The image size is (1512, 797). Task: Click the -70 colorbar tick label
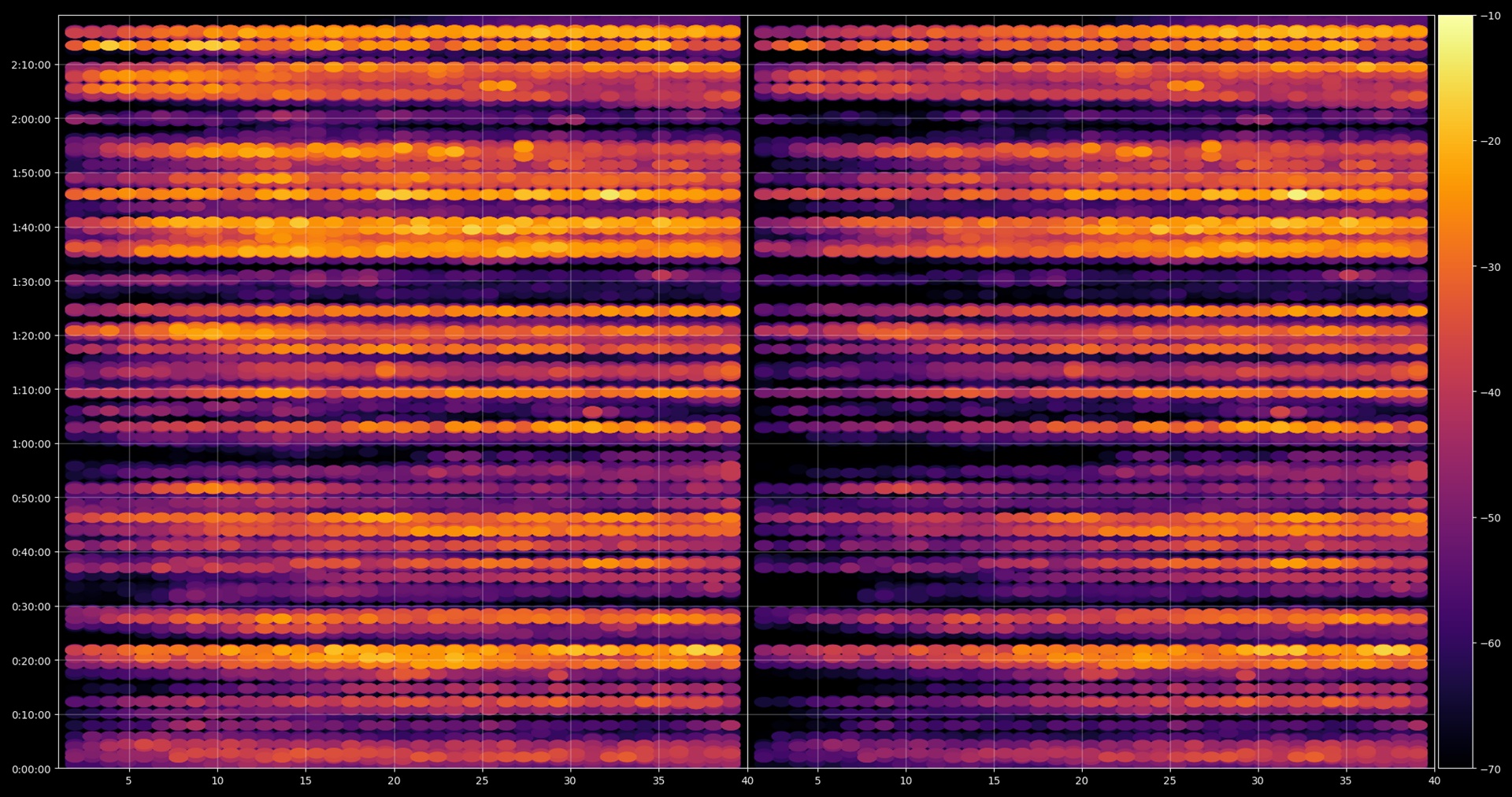(x=1491, y=769)
